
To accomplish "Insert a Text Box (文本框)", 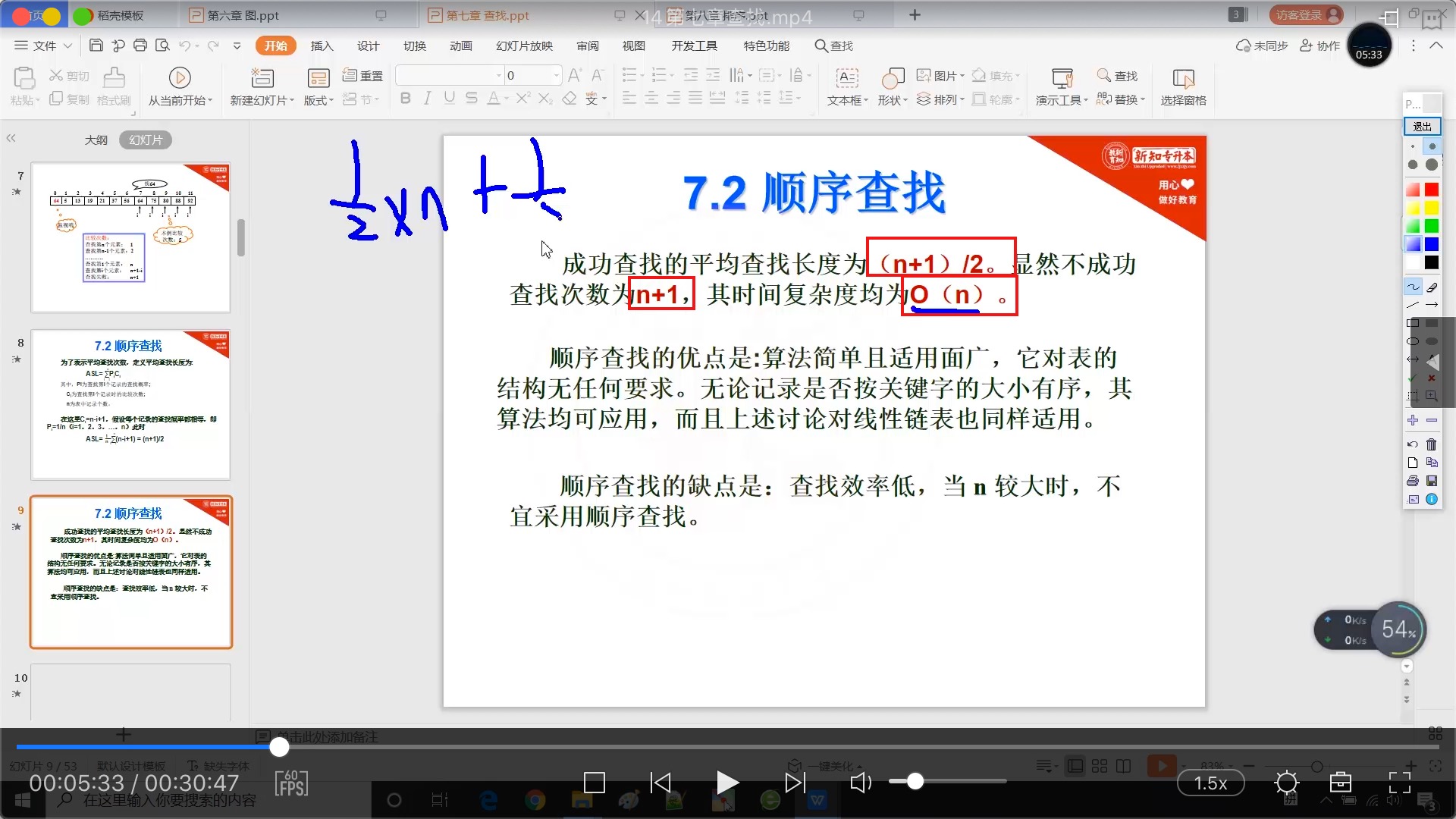I will coord(847,86).
